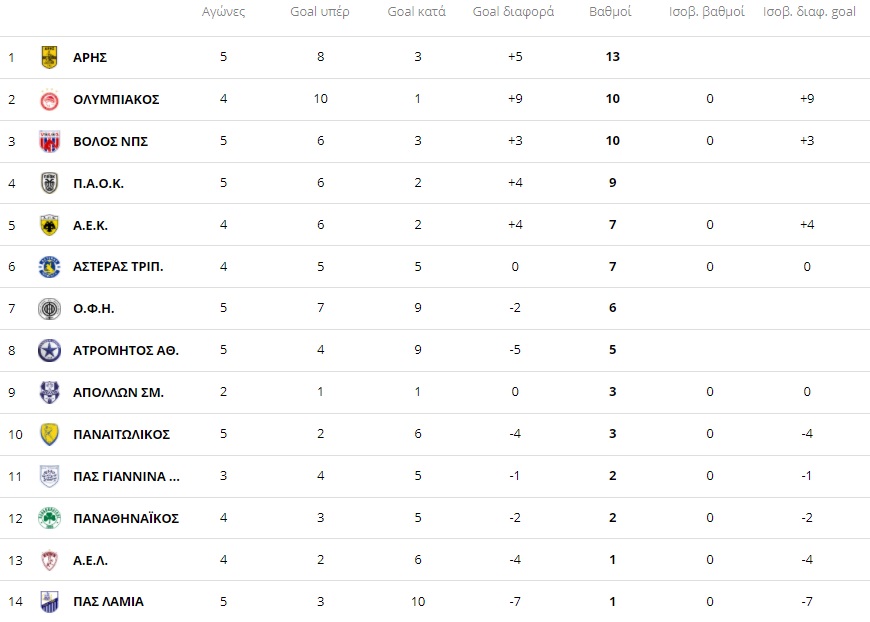Click the ΠΑΣ ΛΑΜΙΑ team crest
The image size is (870, 622).
(49, 601)
